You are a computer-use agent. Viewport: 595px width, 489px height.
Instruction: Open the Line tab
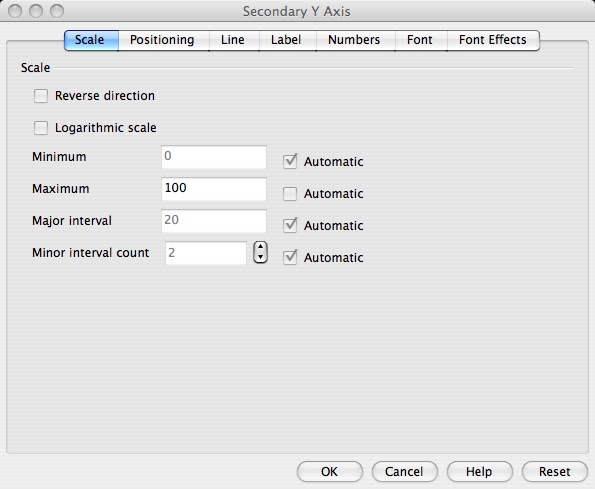pos(233,40)
